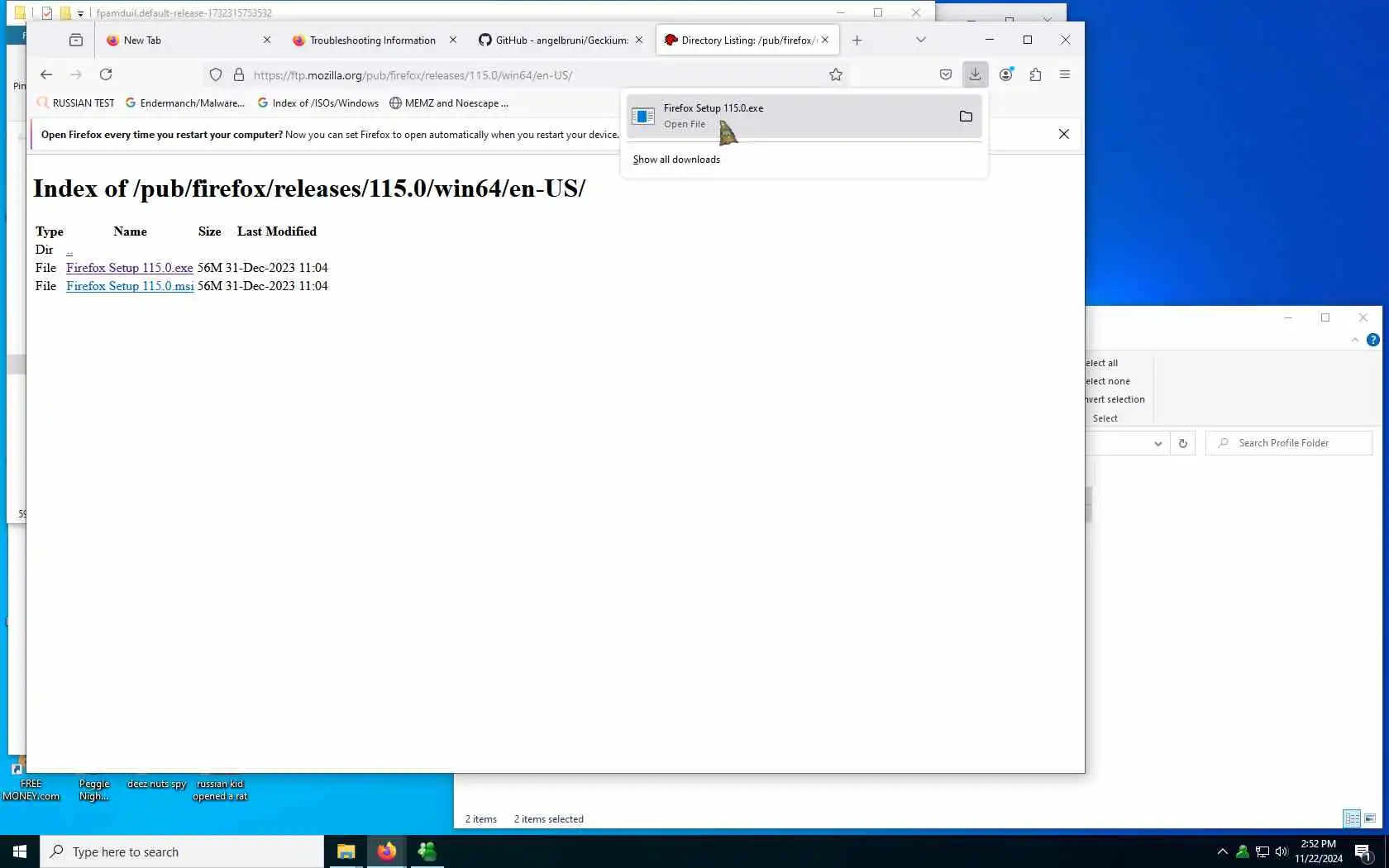Screen dimensions: 1389x868
Task: Open Index of /ISOs/Windows bookmark
Action: [318, 103]
